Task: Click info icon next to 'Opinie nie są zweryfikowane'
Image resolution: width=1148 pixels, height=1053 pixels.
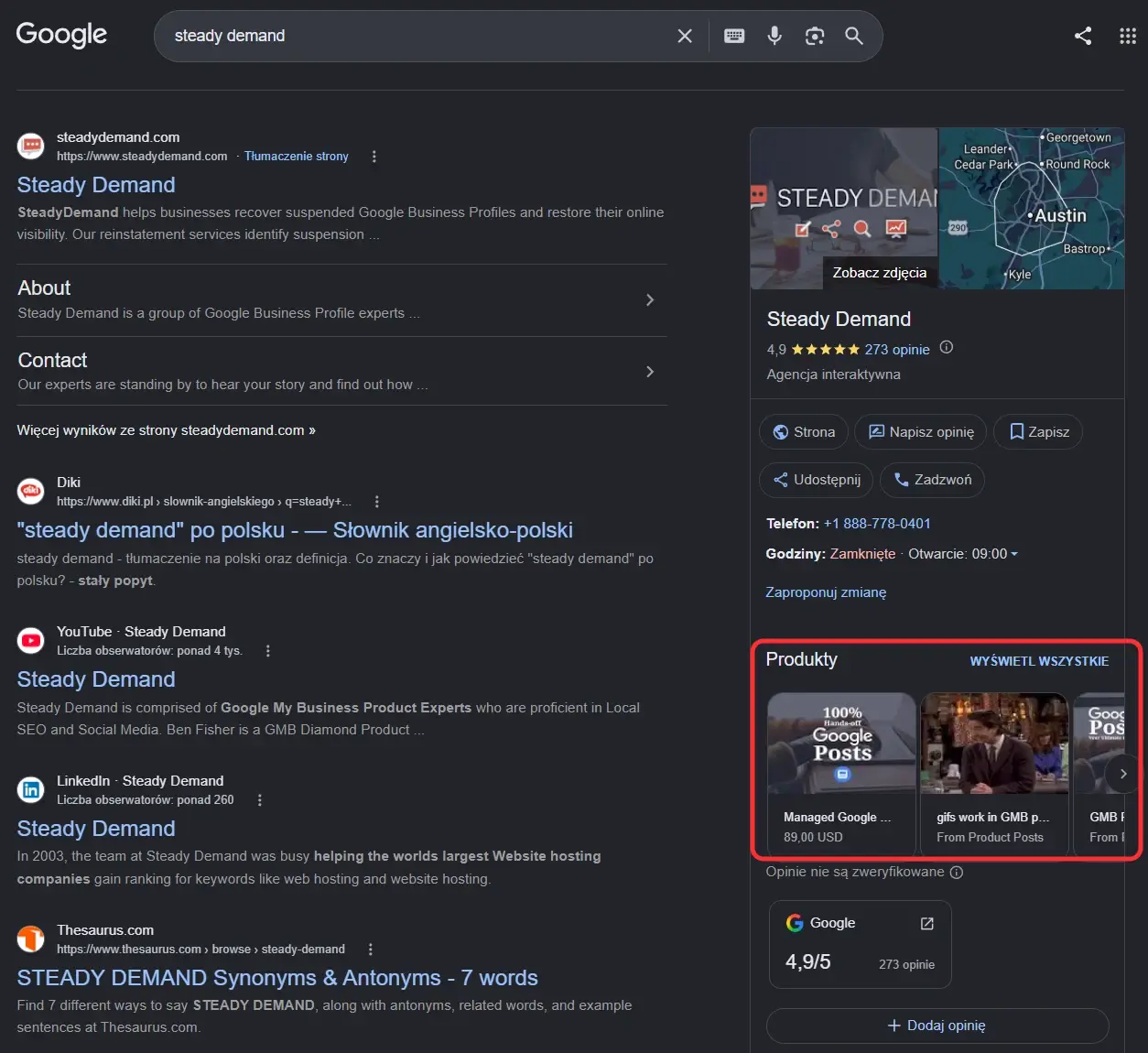Action: [957, 873]
